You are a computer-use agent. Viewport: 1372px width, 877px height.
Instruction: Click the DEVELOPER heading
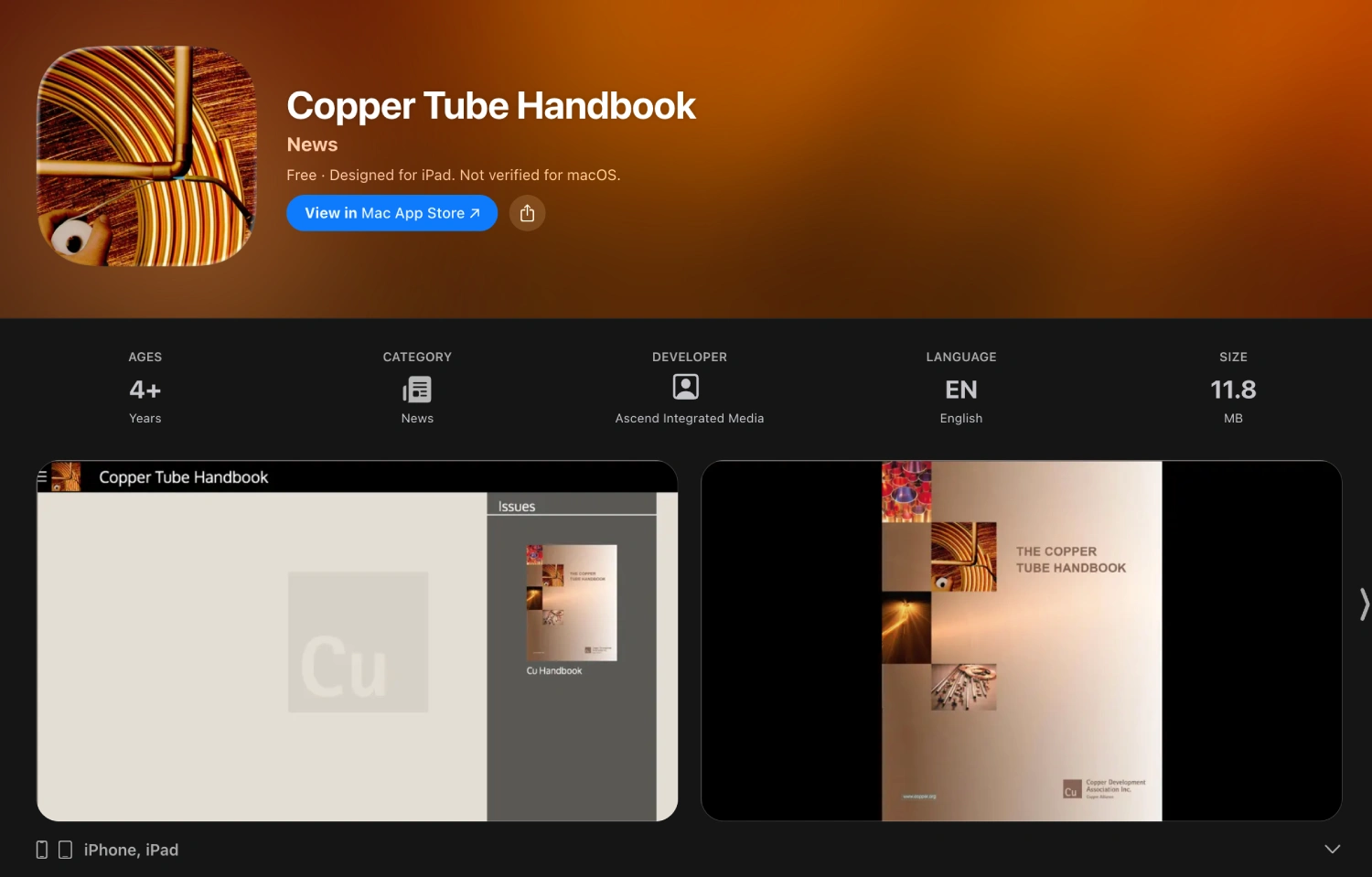[690, 357]
